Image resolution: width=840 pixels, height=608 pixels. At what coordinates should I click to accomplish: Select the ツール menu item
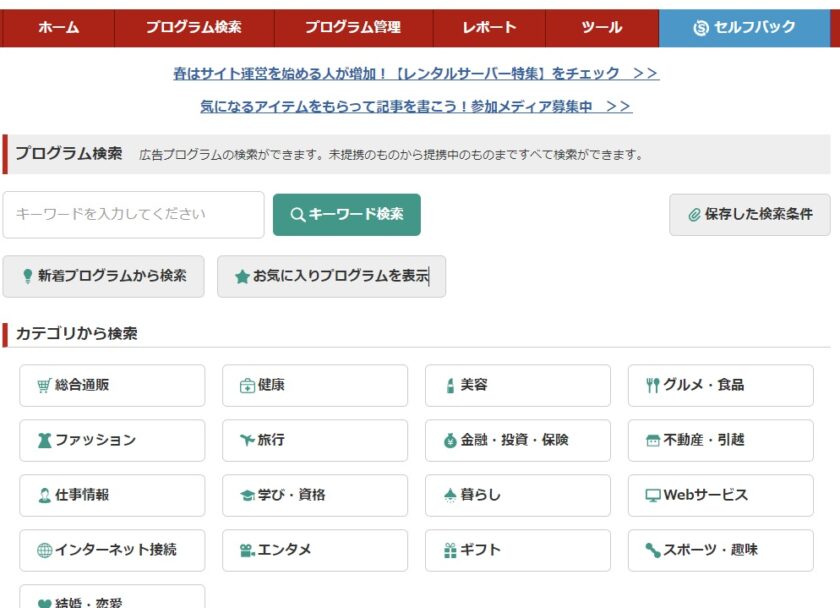pyautogui.click(x=601, y=28)
